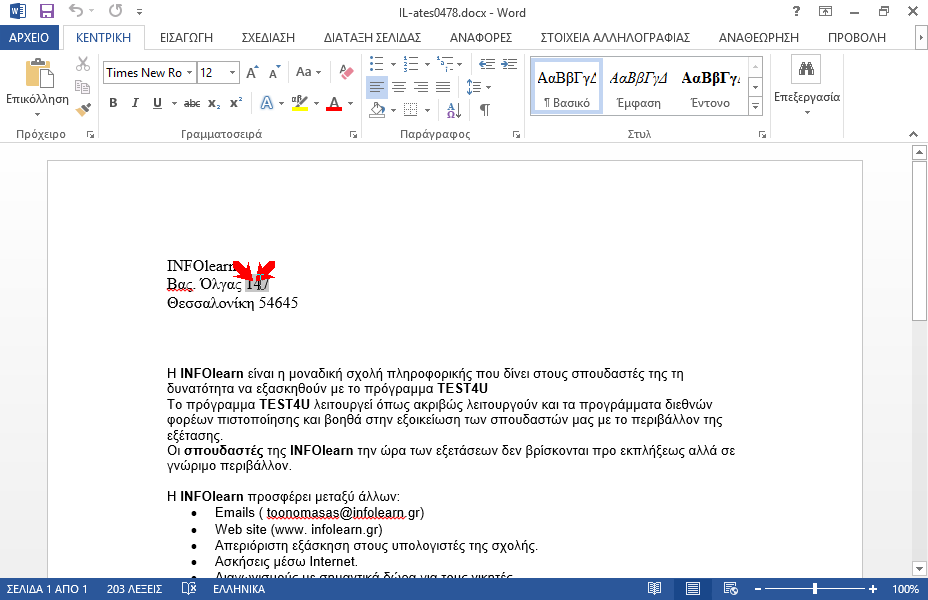Decrease paragraph indent
This screenshot has height=600, width=928.
pos(487,64)
